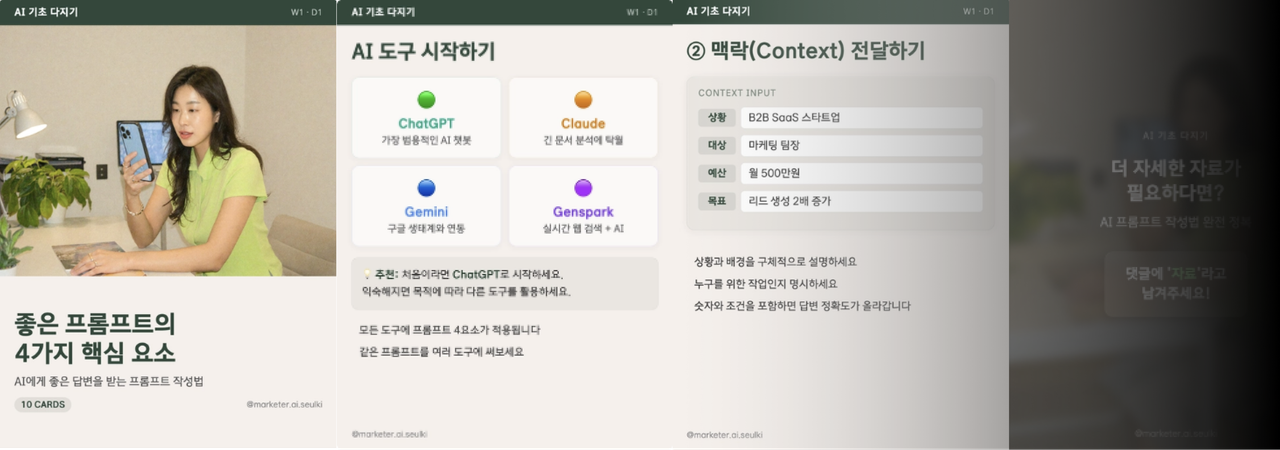Click the orange Claude circle icon
This screenshot has width=1280, height=450.
point(583,100)
